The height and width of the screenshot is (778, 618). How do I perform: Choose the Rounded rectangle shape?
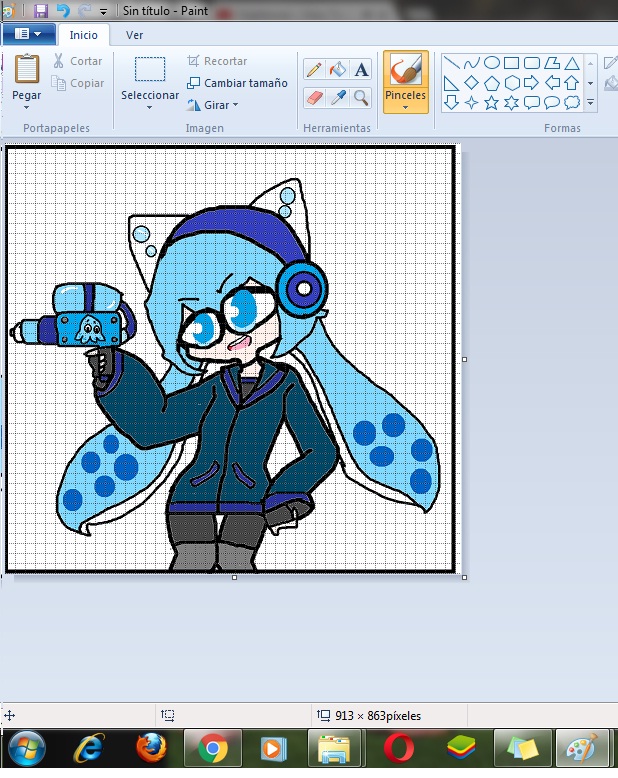tap(532, 63)
